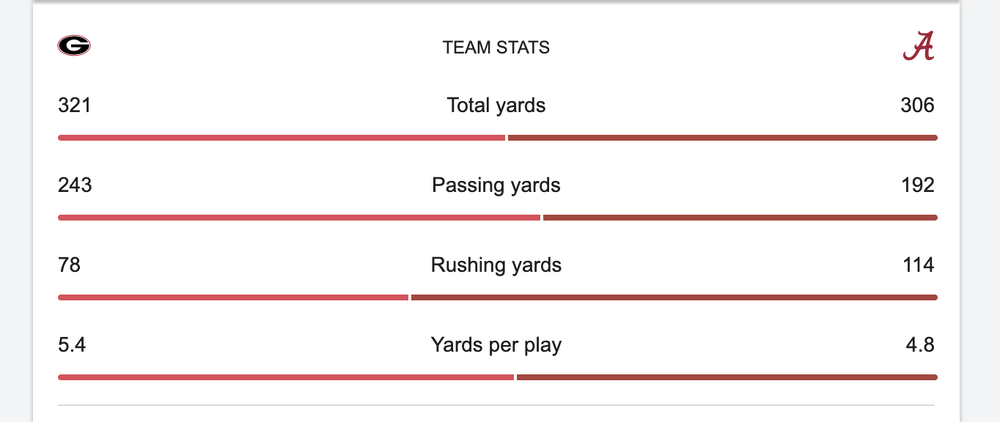Click Georgia's light red Total yards bar
Screen dimensions: 1000x422
pyautogui.click(x=282, y=137)
